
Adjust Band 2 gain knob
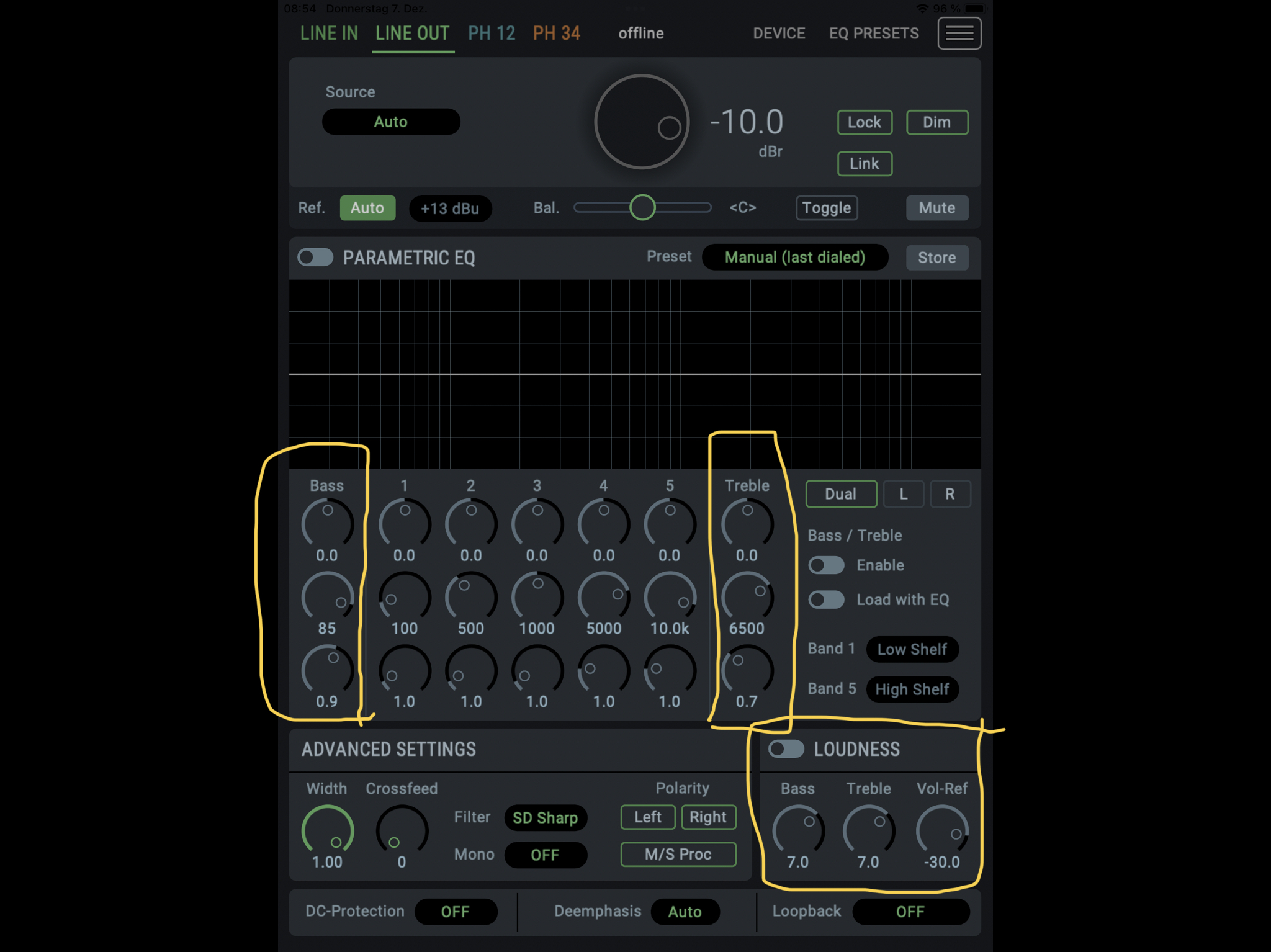(471, 523)
